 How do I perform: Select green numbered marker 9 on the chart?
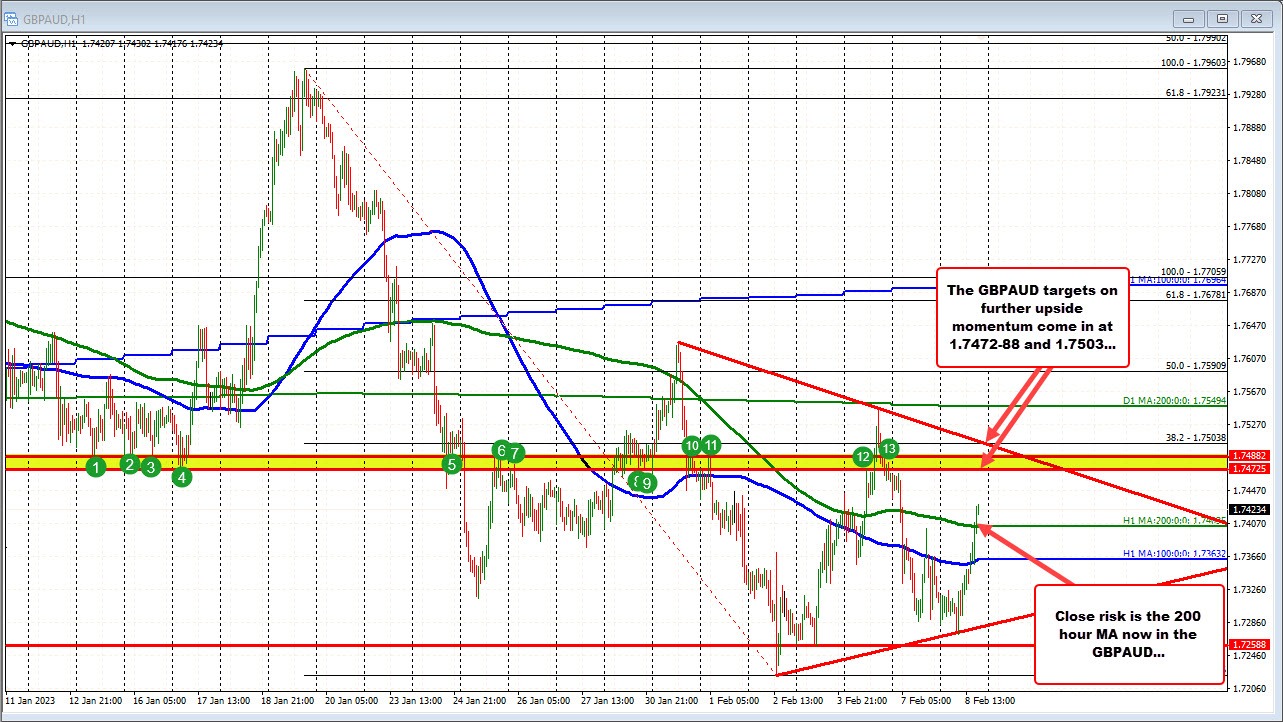click(x=645, y=484)
